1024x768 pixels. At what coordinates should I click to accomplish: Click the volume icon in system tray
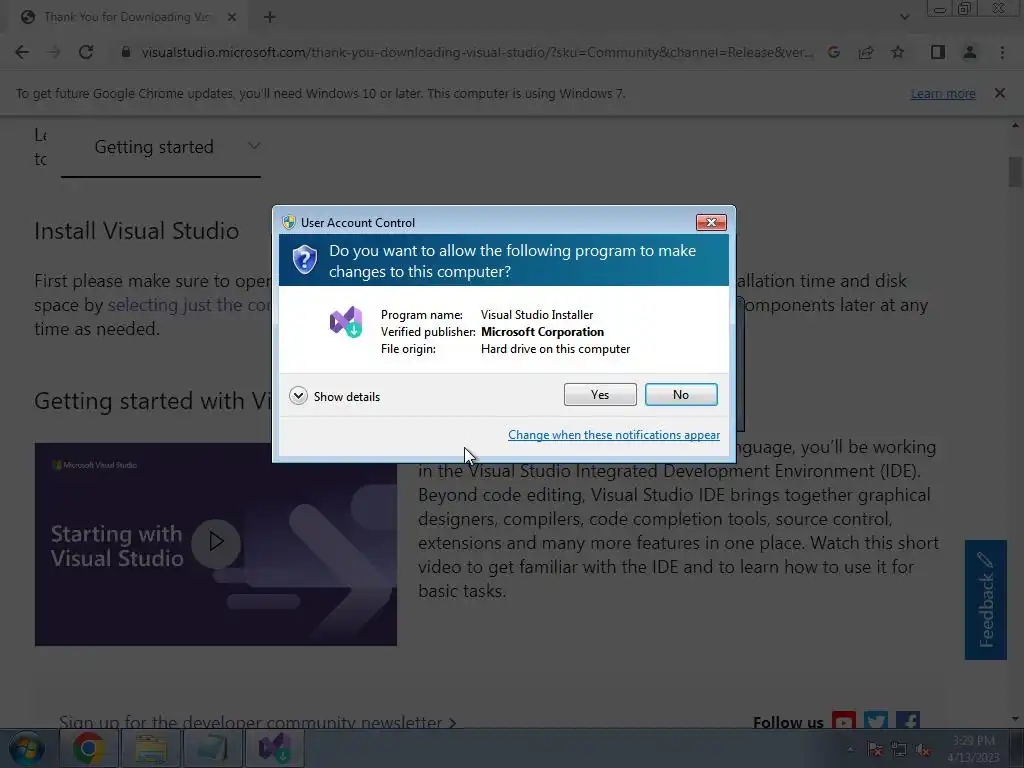(x=923, y=750)
